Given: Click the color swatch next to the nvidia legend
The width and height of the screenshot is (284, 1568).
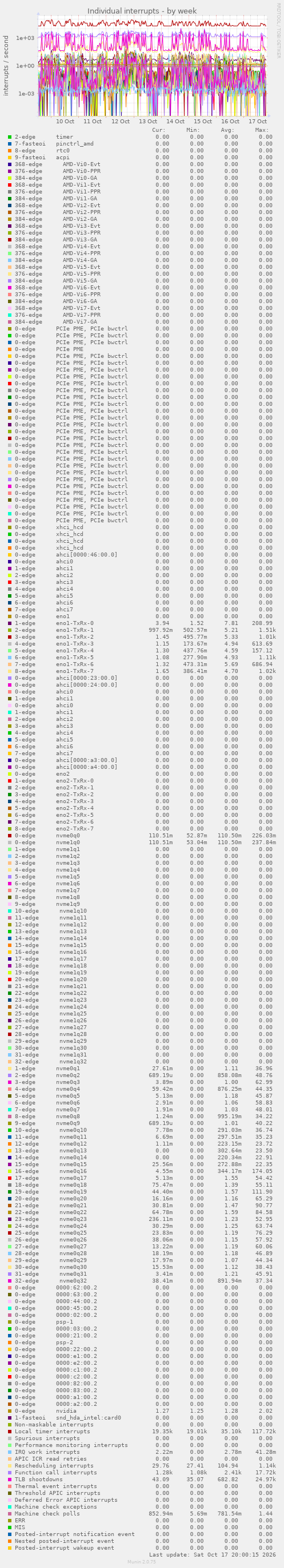Looking at the screenshot, I should tap(10, 1410).
